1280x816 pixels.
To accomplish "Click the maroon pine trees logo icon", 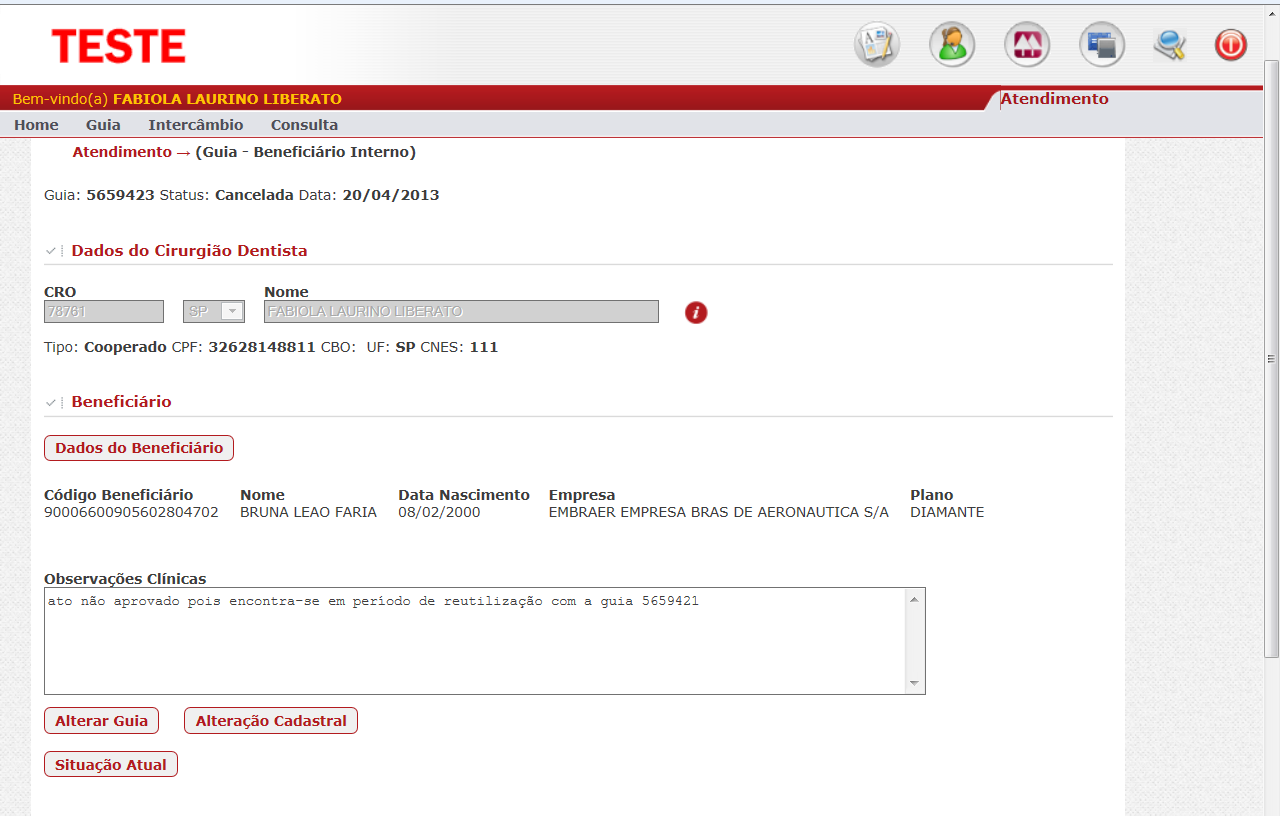I will 1027,45.
